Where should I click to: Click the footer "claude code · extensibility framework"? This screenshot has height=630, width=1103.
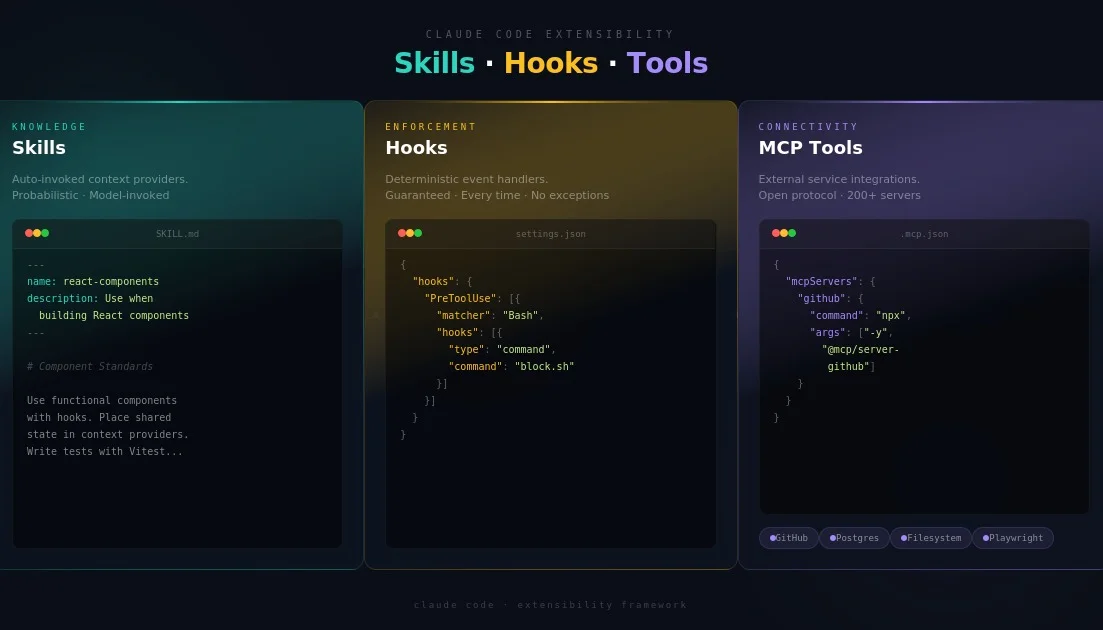pos(550,605)
